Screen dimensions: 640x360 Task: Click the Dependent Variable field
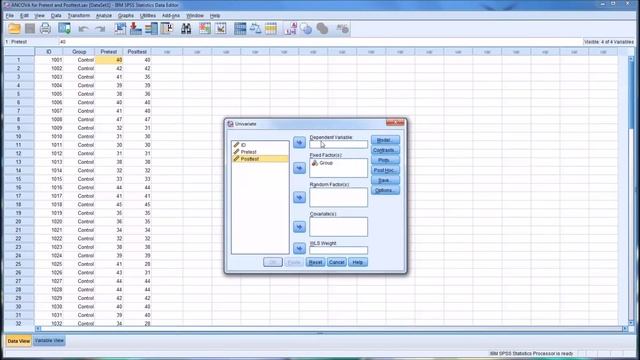338,144
